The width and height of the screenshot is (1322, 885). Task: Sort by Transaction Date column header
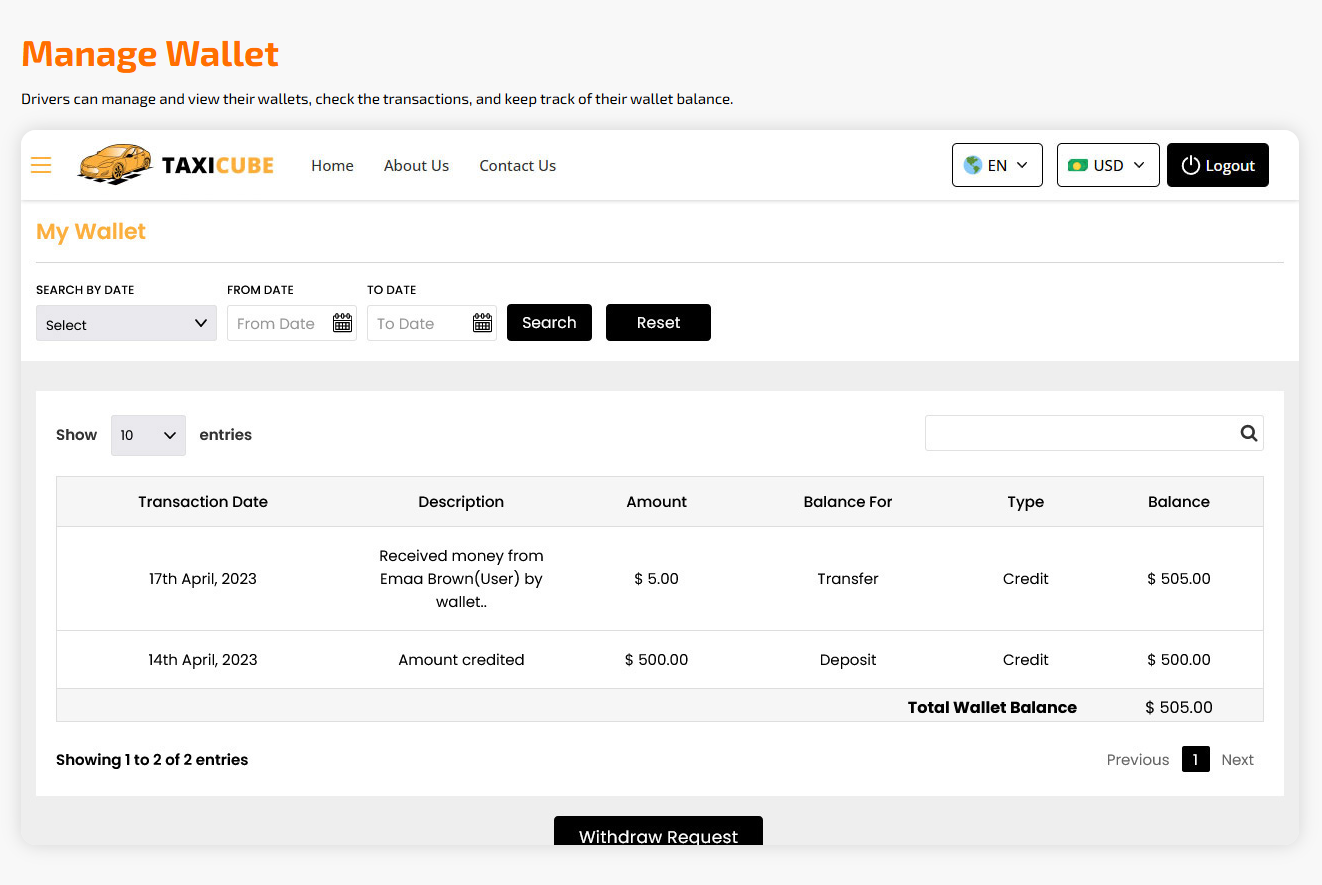203,502
